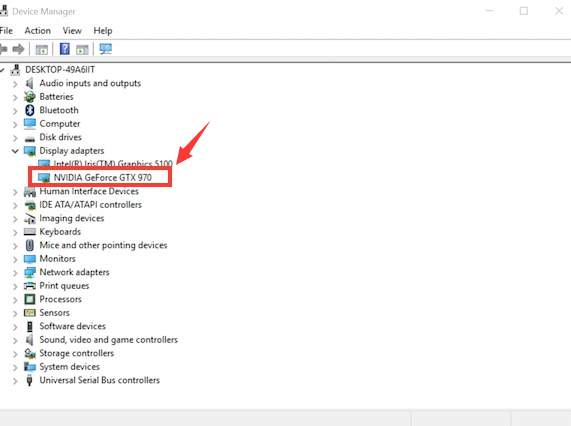This screenshot has width=571, height=426.
Task: Expand the Disk drives chevron
Action: tap(15, 138)
